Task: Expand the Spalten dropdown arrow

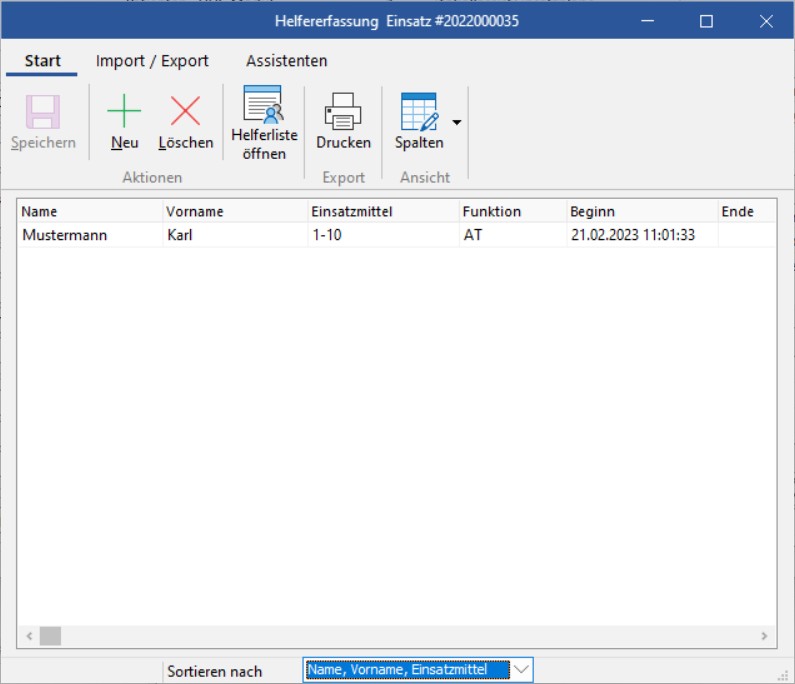Action: (457, 122)
